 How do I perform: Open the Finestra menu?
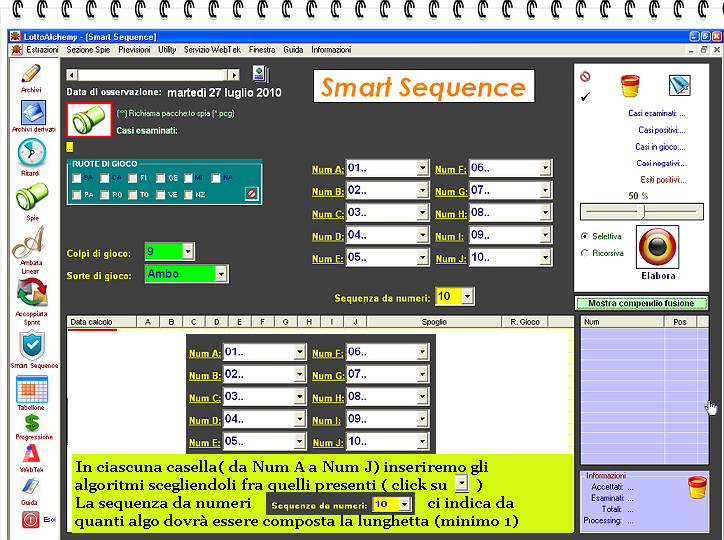262,49
